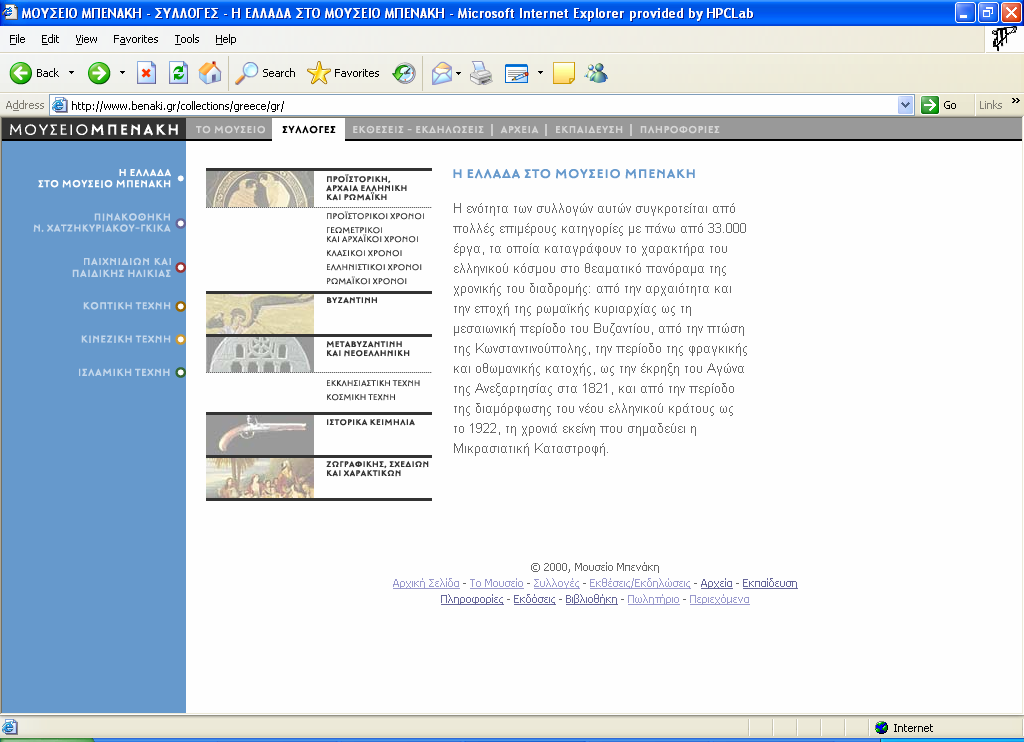This screenshot has width=1024, height=742.
Task: Open the ΠΛΗΡΟΦΟΡΙΕΣ tab
Action: tap(680, 129)
